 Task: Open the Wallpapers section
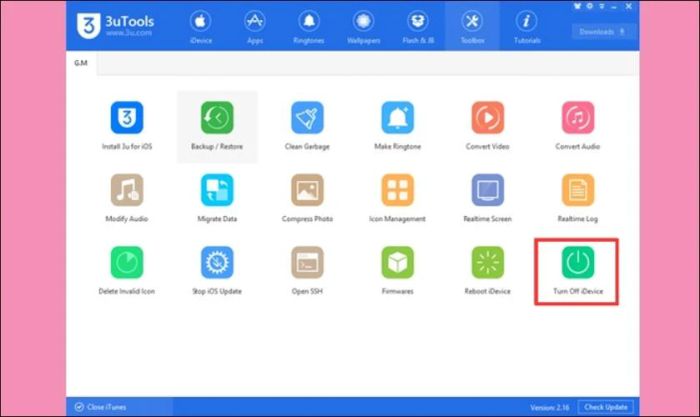pos(363,26)
